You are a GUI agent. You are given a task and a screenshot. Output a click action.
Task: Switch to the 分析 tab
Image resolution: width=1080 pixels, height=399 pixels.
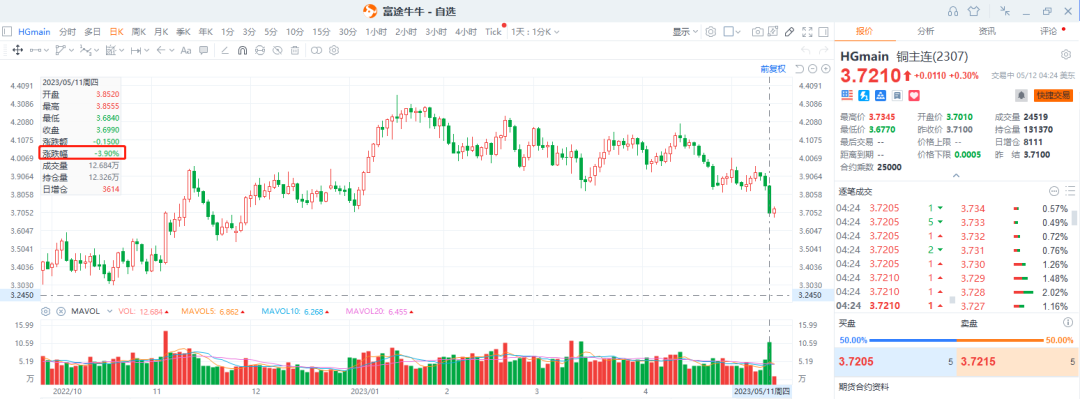[x=926, y=31]
